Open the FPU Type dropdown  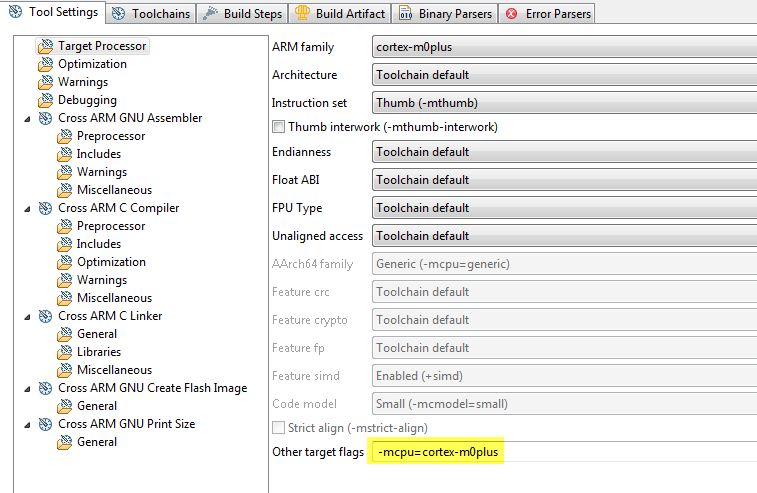564,208
